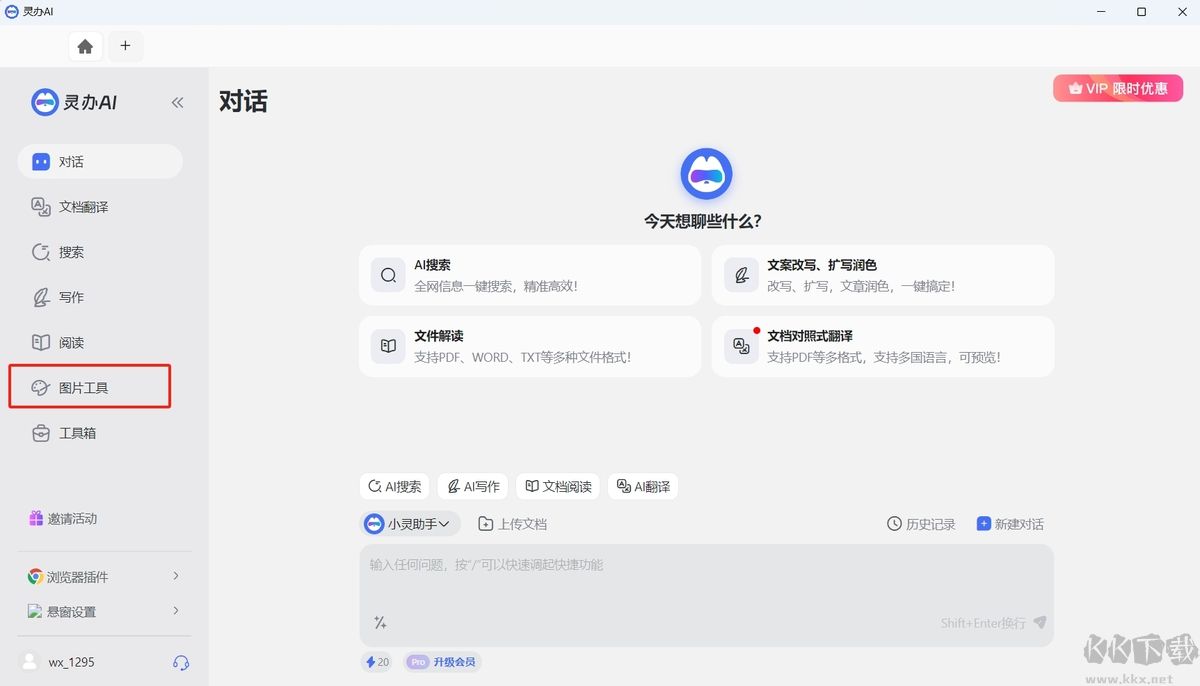Open the quick command lightning icon in input box
This screenshot has height=686, width=1200.
point(380,622)
